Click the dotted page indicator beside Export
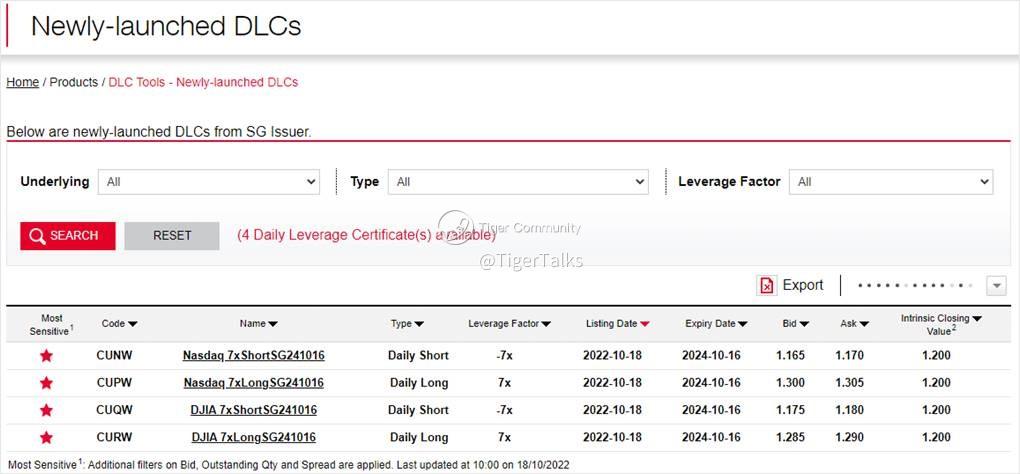The image size is (1020, 474). click(x=915, y=285)
